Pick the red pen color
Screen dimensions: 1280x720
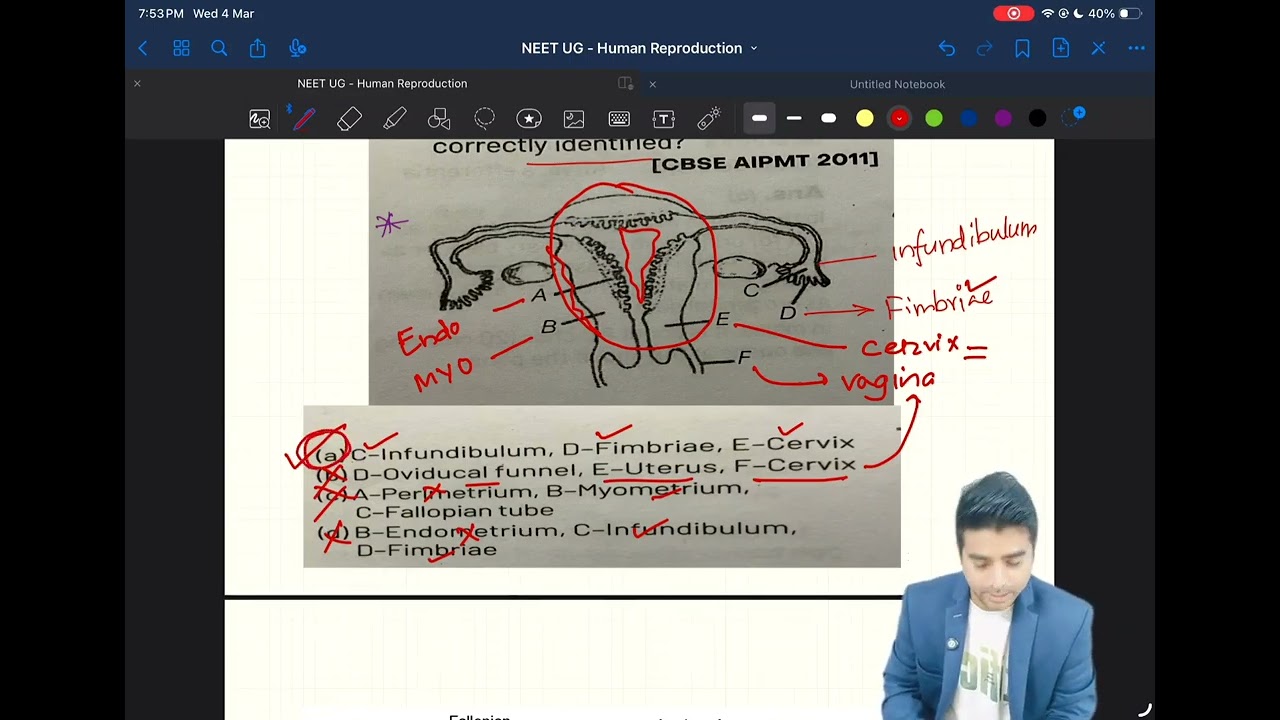(x=899, y=118)
